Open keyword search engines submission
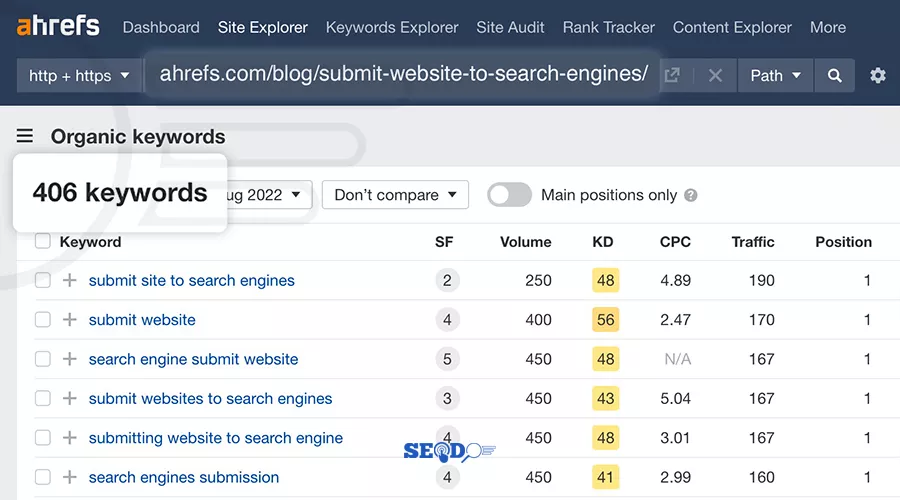Viewport: 900px width, 500px height. 184,476
